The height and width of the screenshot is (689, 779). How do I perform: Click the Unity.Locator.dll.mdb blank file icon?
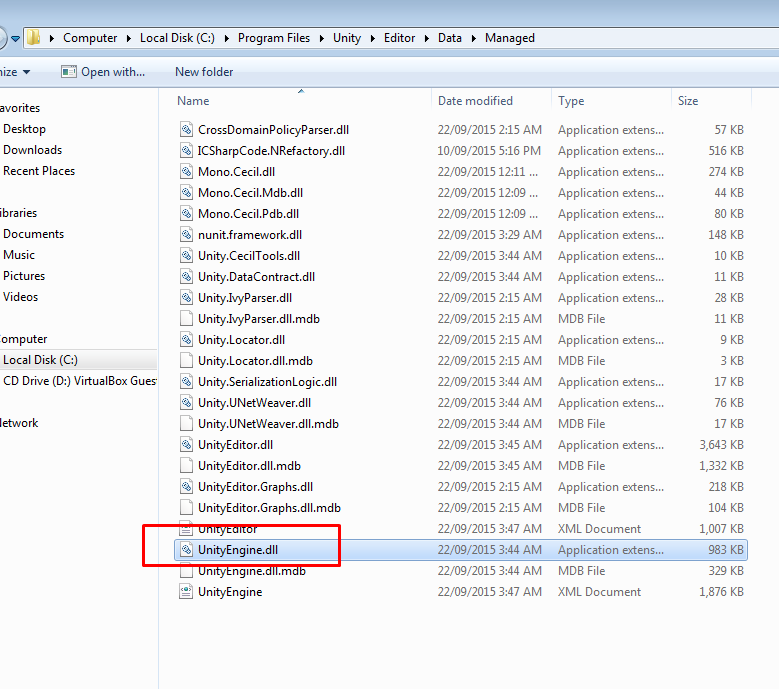(x=186, y=361)
